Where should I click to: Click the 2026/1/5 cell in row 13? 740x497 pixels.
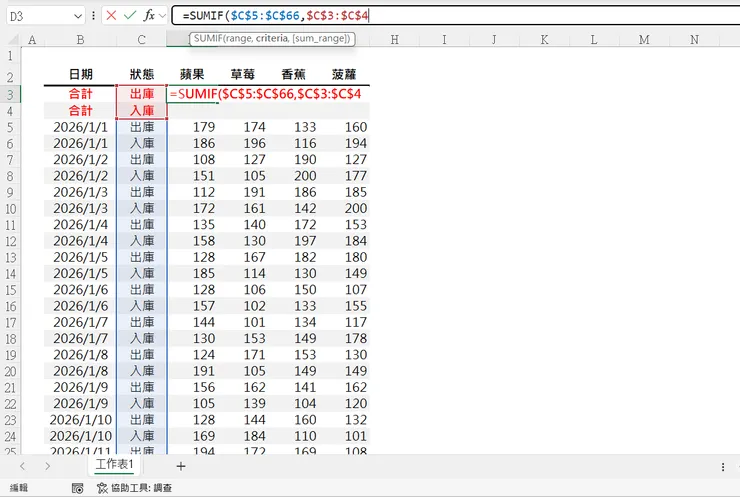pos(80,257)
